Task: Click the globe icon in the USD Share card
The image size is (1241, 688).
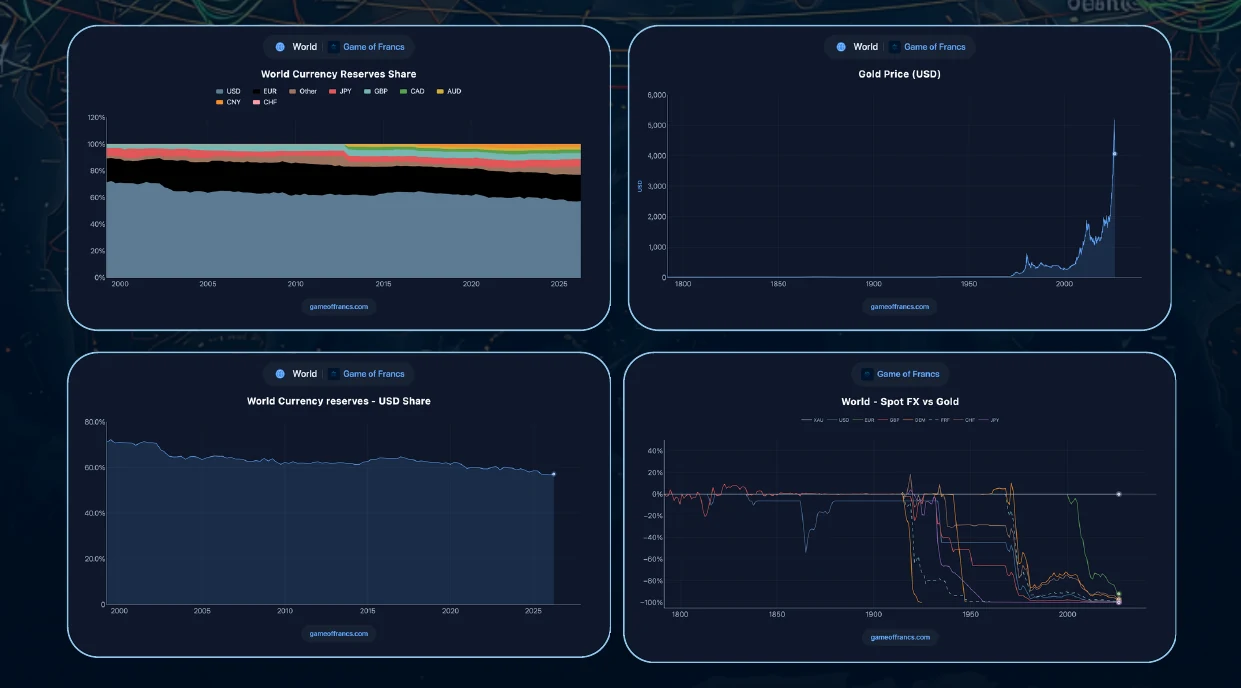Action: (x=280, y=374)
